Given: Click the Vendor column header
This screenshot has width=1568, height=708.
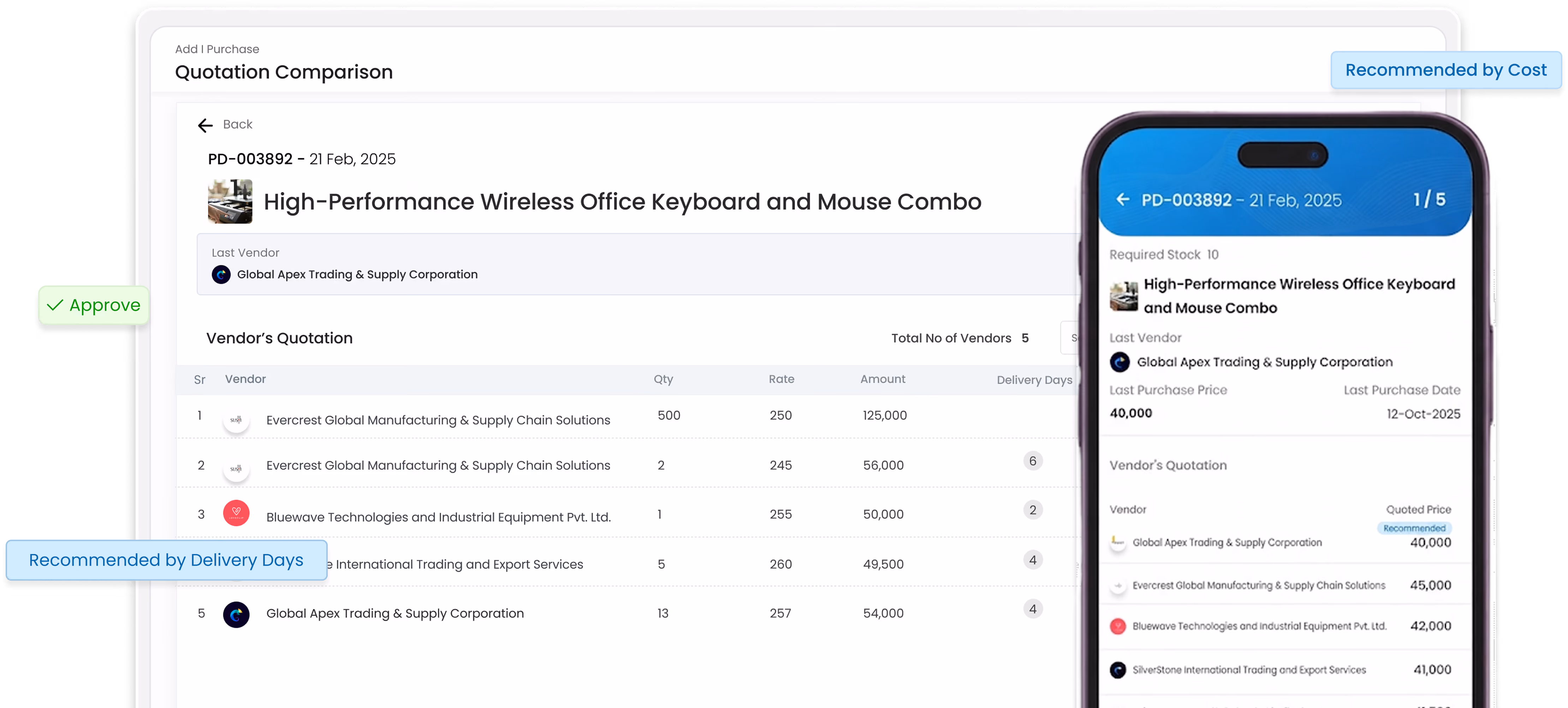Looking at the screenshot, I should click(245, 379).
